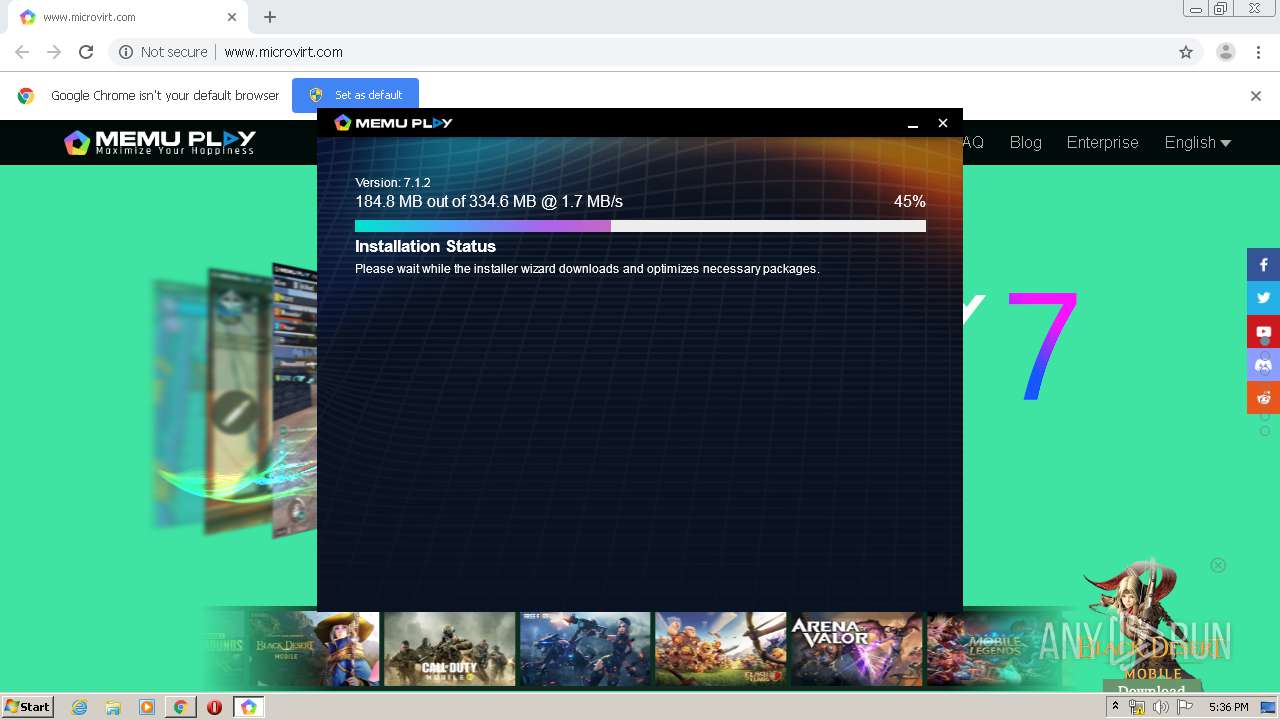This screenshot has height=720, width=1280.
Task: Click the volume tray icon
Action: tap(1161, 707)
